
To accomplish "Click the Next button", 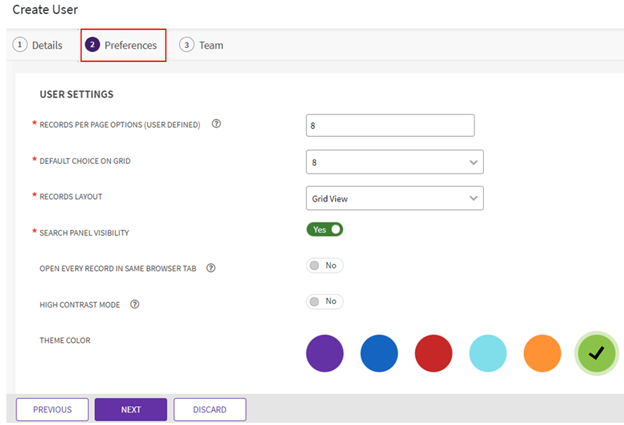I will point(130,409).
